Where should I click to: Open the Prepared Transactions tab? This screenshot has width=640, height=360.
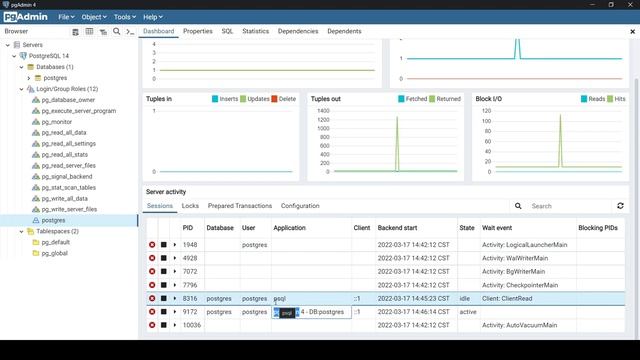[x=240, y=206]
